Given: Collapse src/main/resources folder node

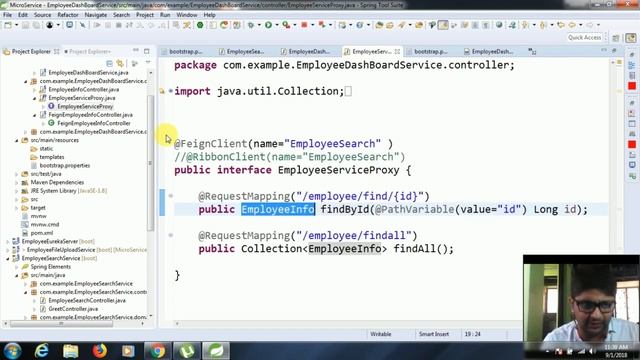Looking at the screenshot, I should (17, 140).
